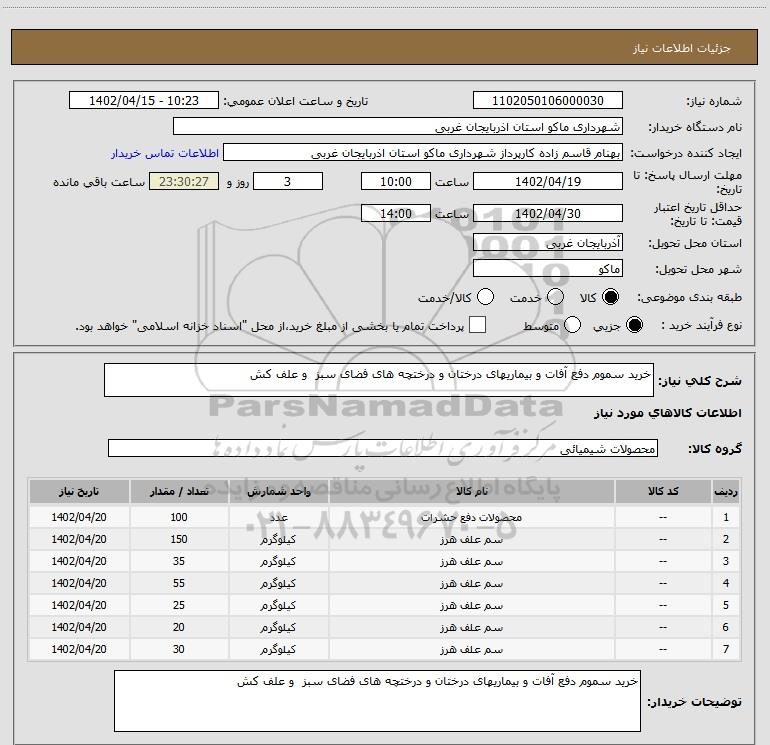This screenshot has width=770, height=745.
Task: Toggle the اسناد خزانه اسلامی payment checkbox
Action: 477,325
